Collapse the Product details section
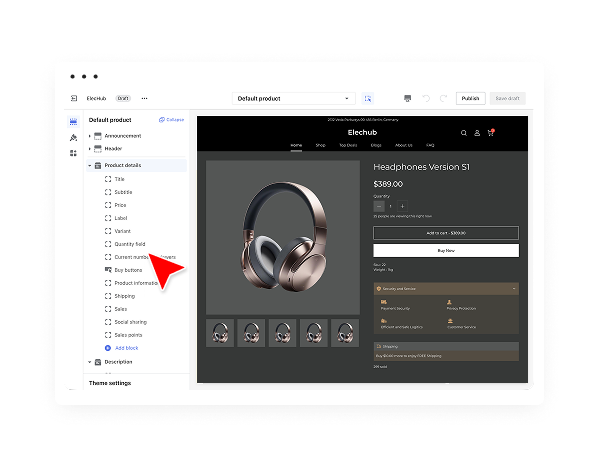 (89, 165)
